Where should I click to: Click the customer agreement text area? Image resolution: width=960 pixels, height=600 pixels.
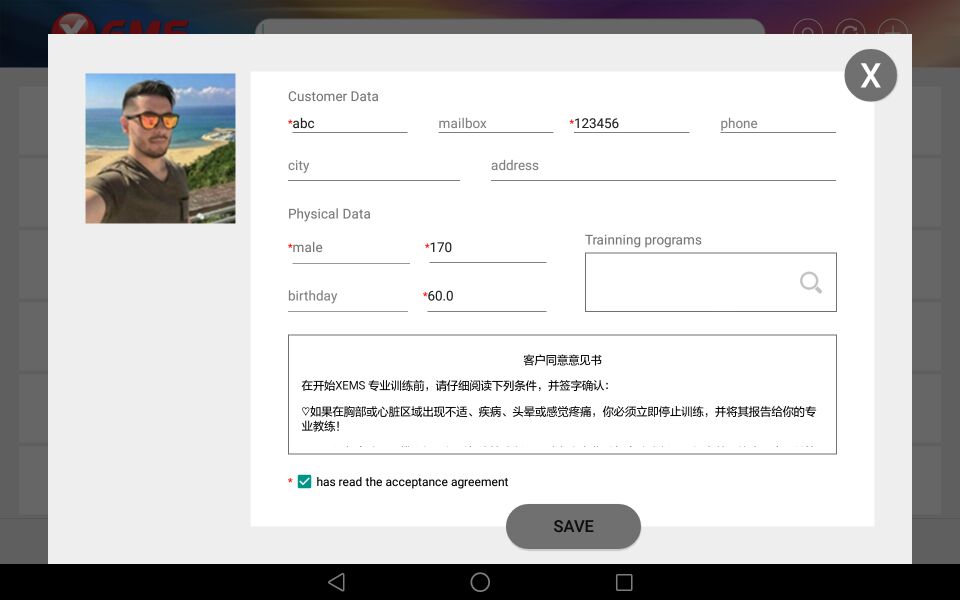point(563,393)
